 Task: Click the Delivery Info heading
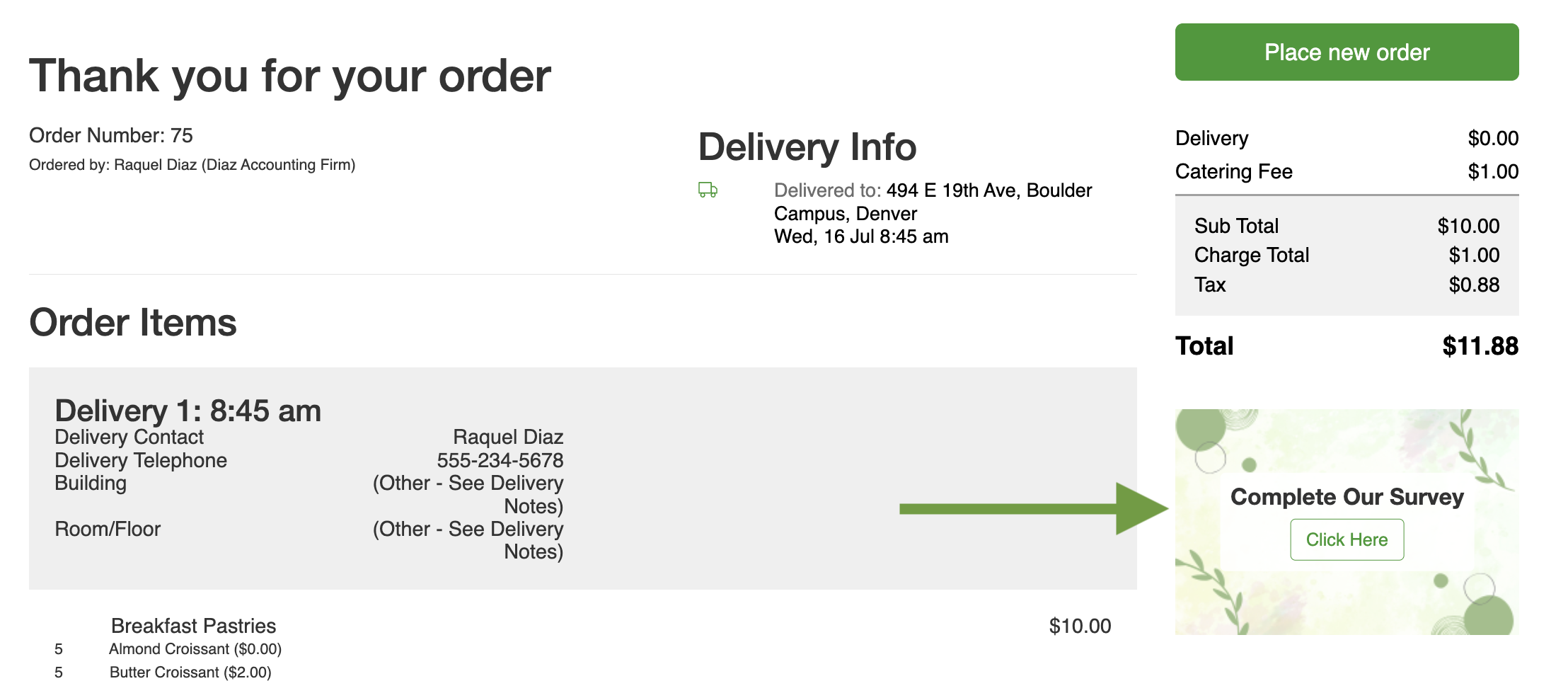(807, 147)
